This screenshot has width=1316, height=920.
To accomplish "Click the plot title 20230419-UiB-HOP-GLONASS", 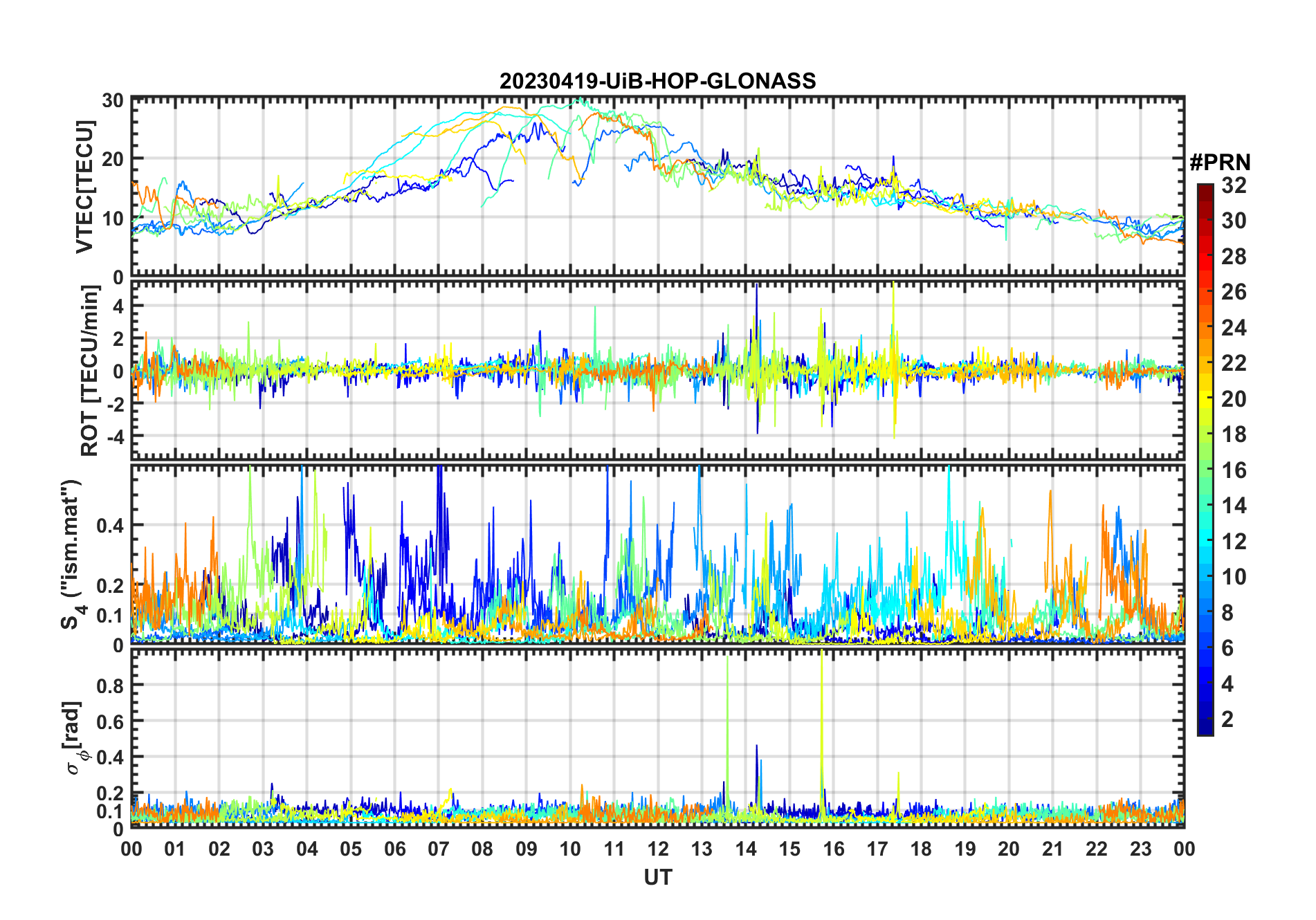I will pyautogui.click(x=657, y=82).
